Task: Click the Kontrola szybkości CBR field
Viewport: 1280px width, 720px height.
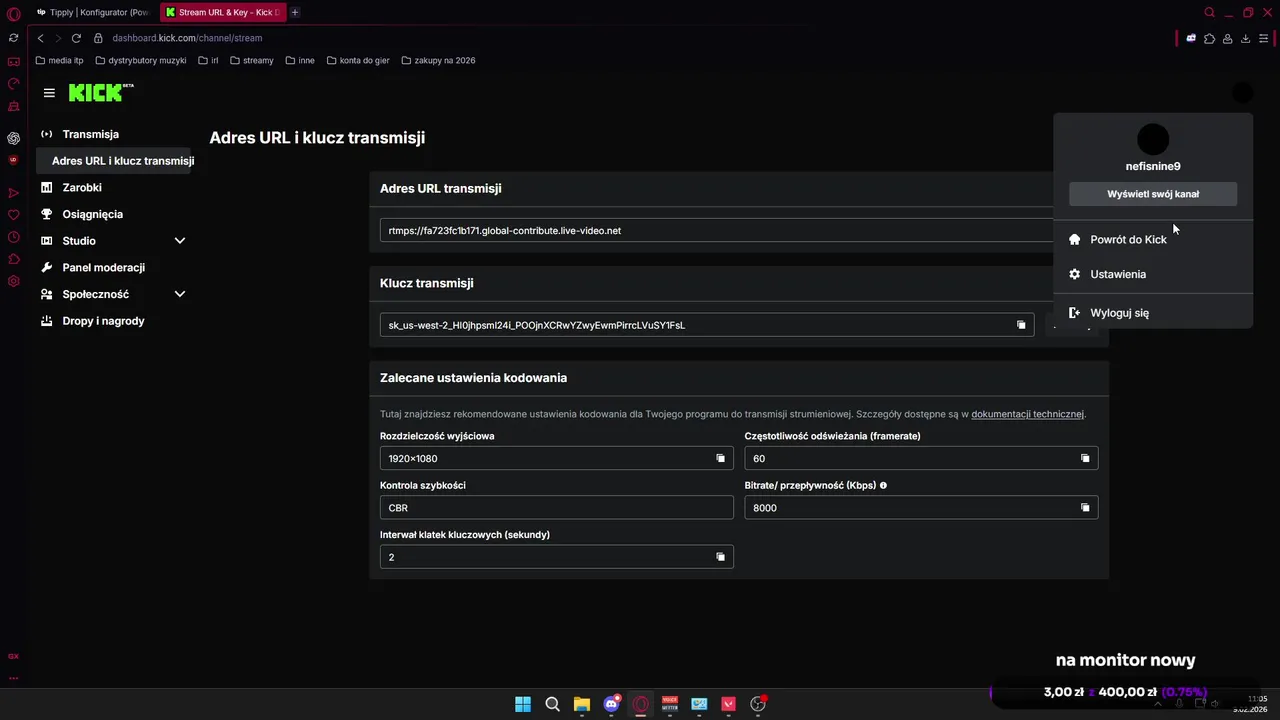Action: pyautogui.click(x=556, y=508)
